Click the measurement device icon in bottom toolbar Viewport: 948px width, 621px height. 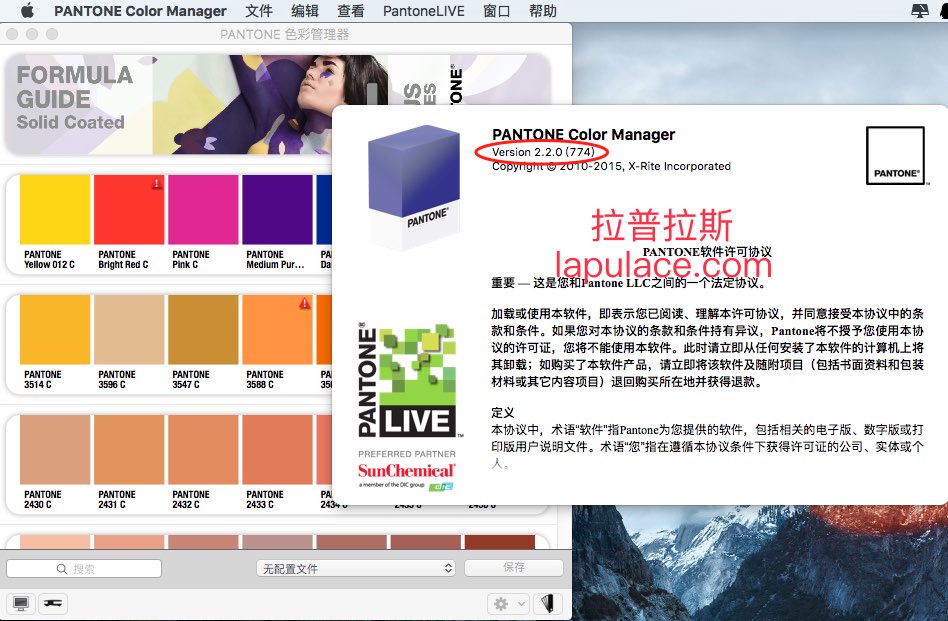point(53,603)
